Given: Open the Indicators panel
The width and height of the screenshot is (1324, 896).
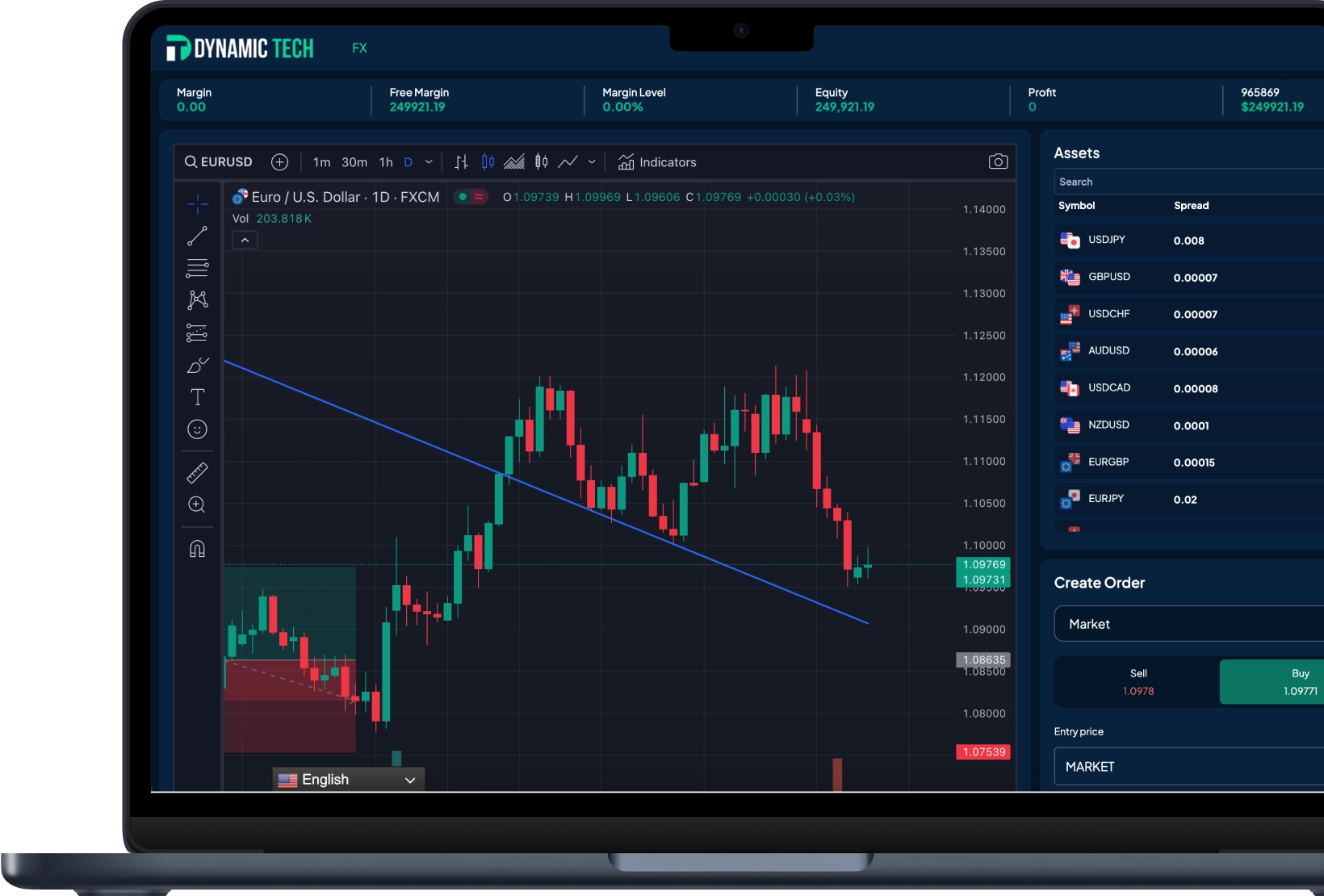Looking at the screenshot, I should 657,162.
